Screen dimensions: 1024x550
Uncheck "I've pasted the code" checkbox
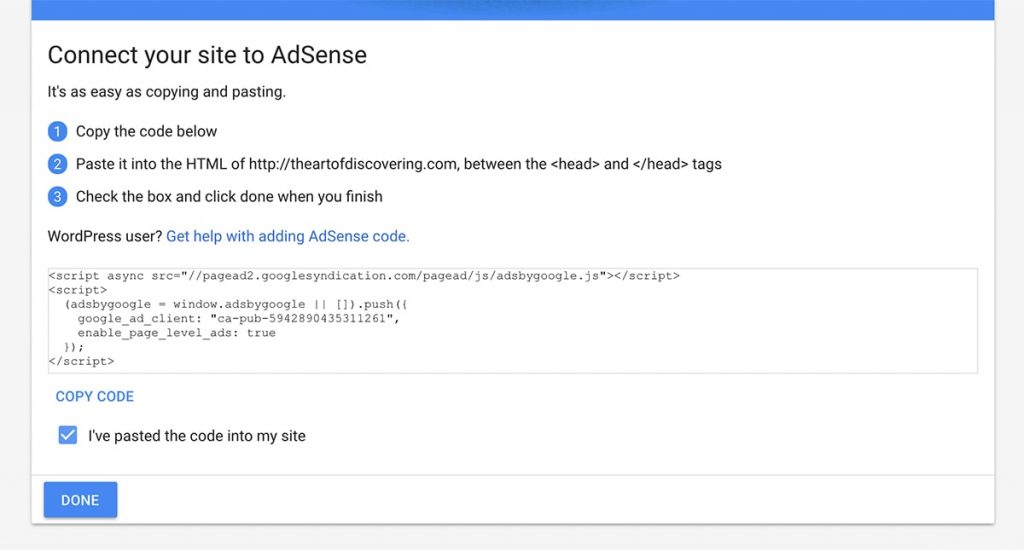click(68, 435)
